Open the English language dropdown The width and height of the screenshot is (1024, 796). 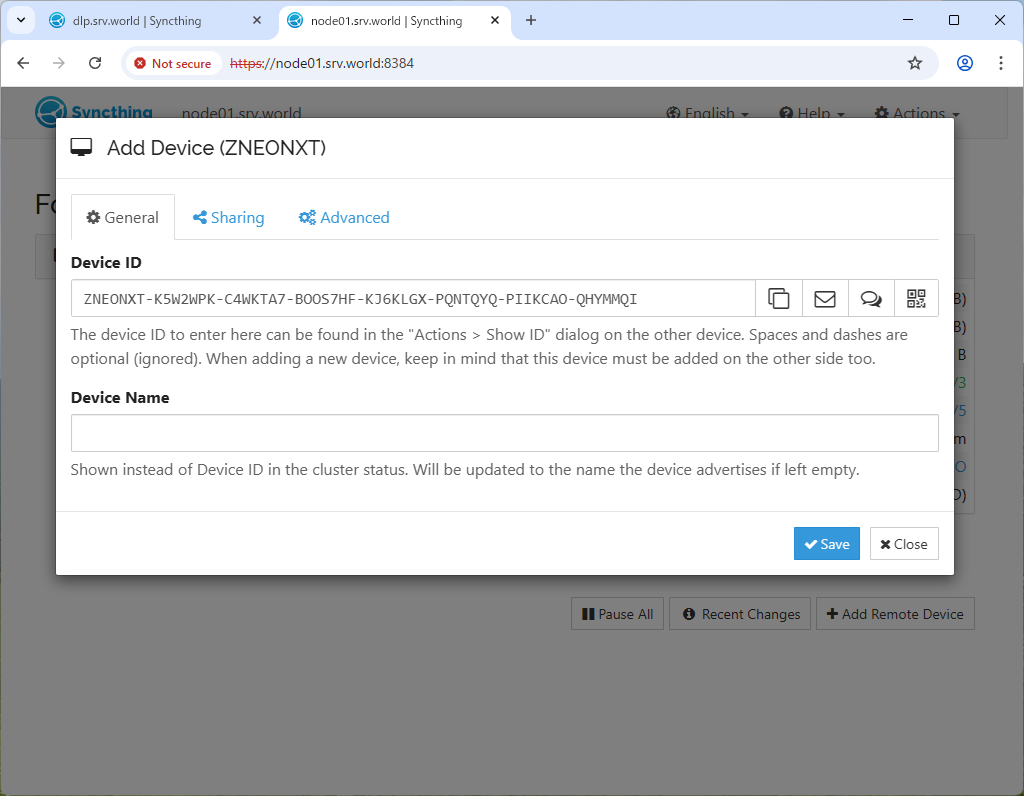pyautogui.click(x=707, y=114)
